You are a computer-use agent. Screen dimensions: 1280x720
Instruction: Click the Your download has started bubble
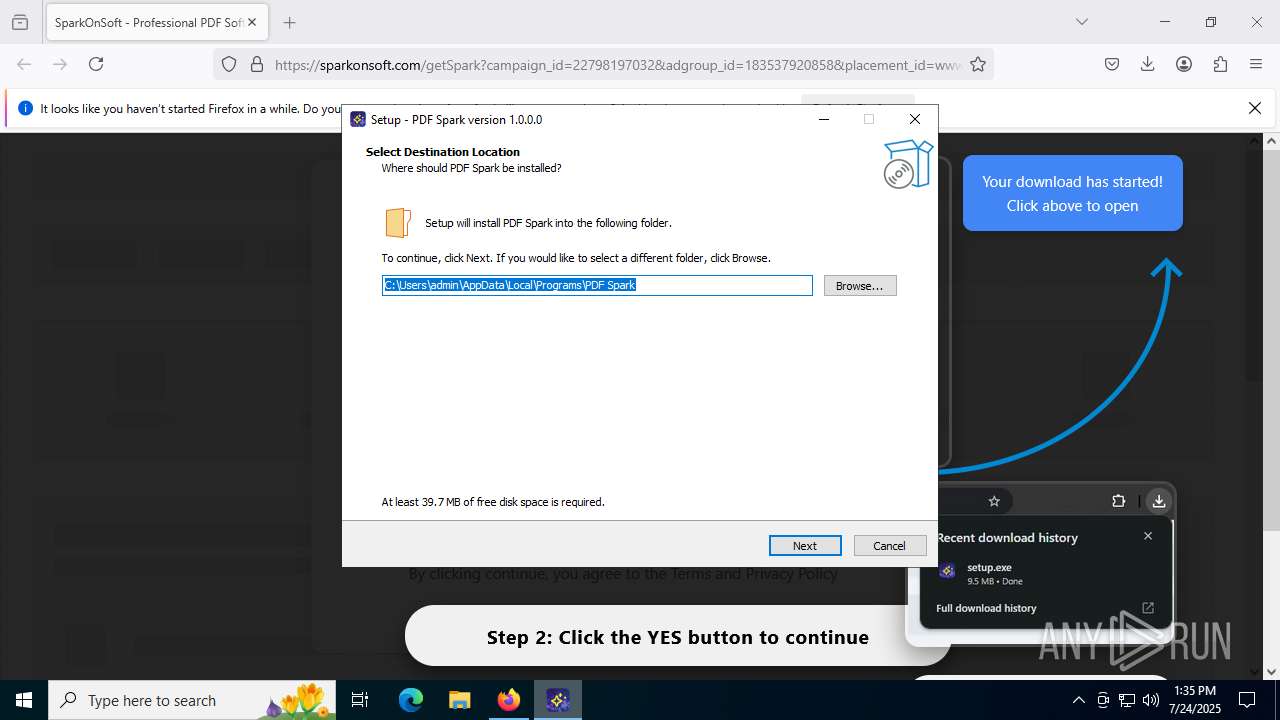point(1073,193)
